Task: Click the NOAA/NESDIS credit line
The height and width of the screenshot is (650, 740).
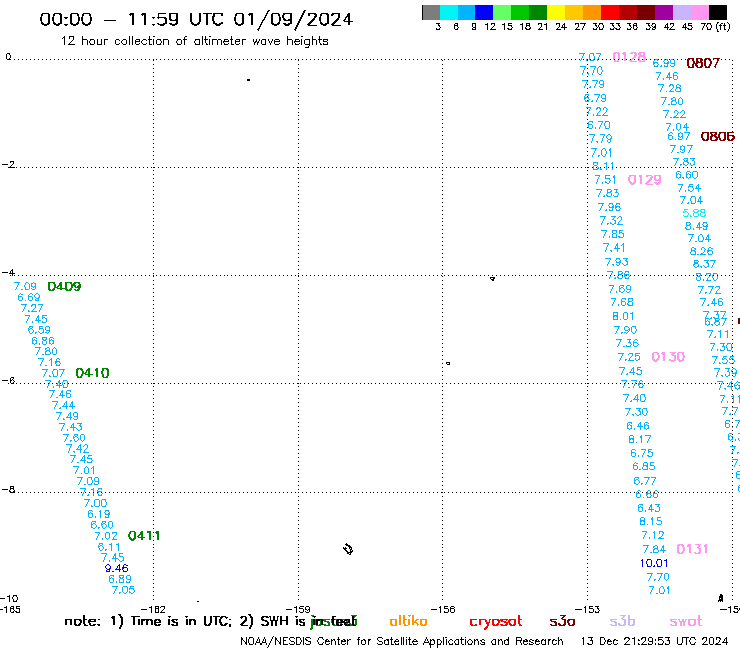Action: pyautogui.click(x=402, y=642)
